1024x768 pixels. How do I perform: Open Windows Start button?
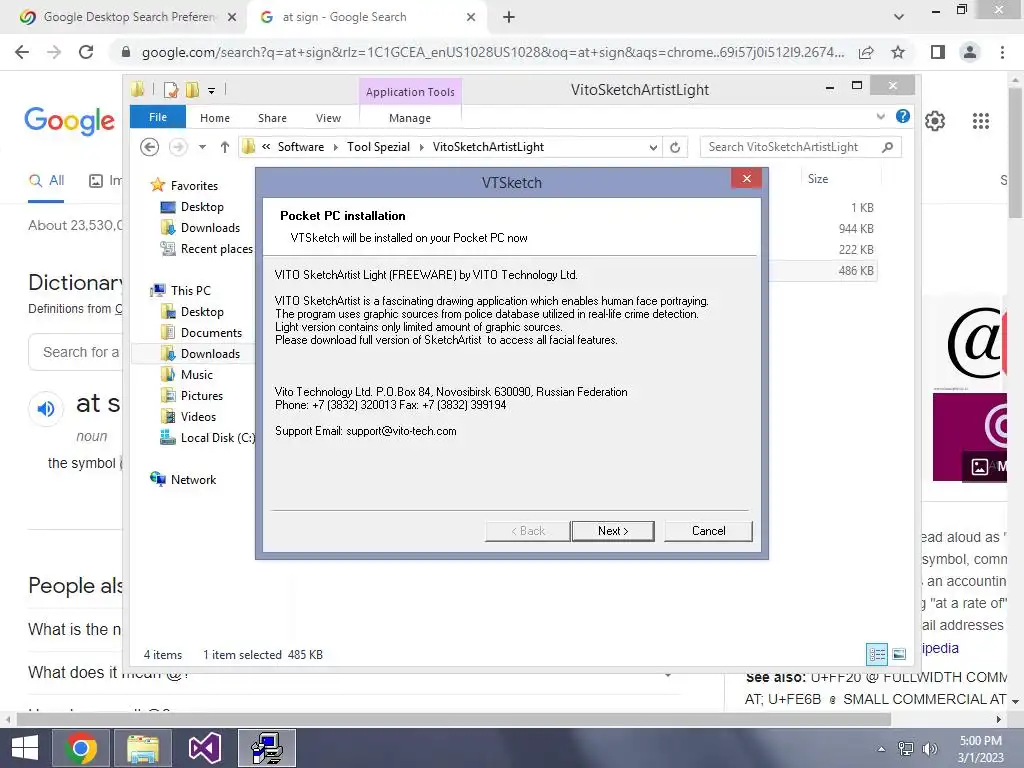tap(25, 748)
